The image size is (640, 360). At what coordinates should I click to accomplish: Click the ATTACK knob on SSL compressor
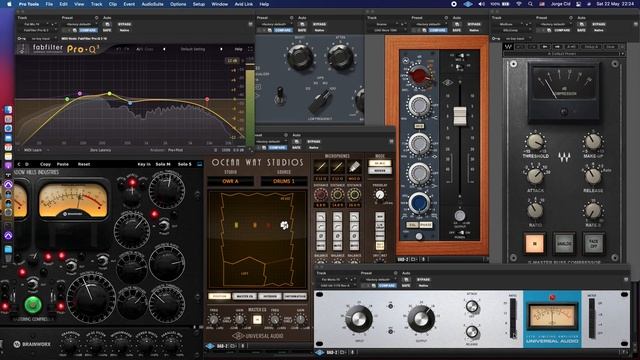pos(535,176)
